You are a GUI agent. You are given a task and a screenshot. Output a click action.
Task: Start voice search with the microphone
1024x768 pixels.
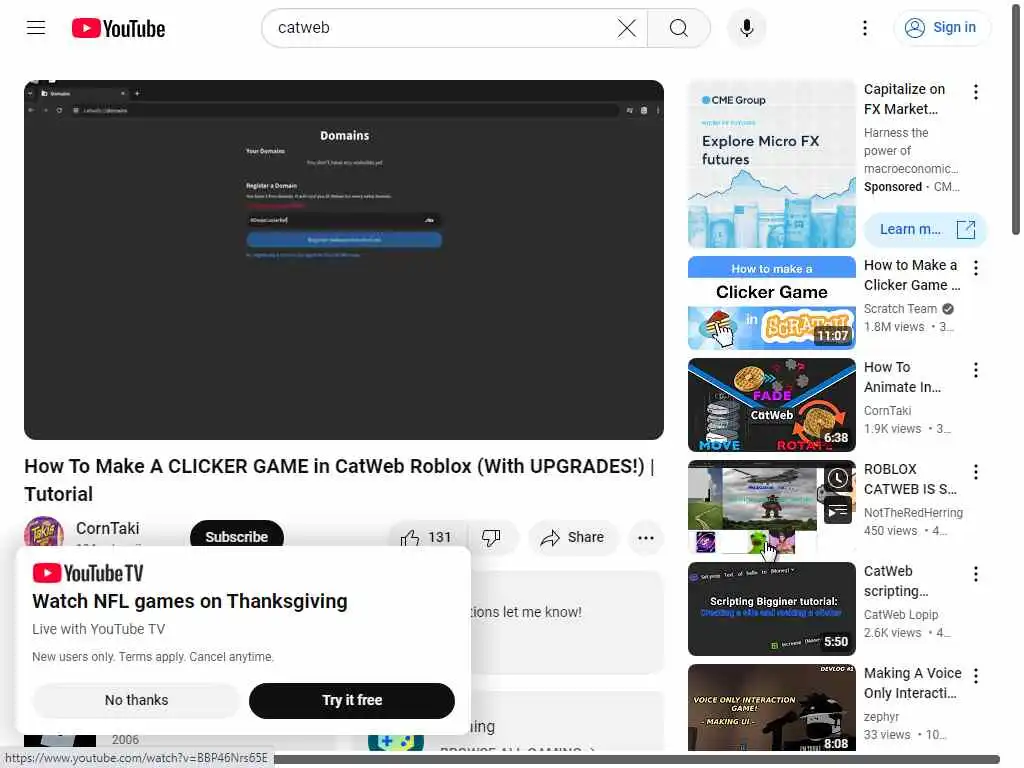pos(746,28)
